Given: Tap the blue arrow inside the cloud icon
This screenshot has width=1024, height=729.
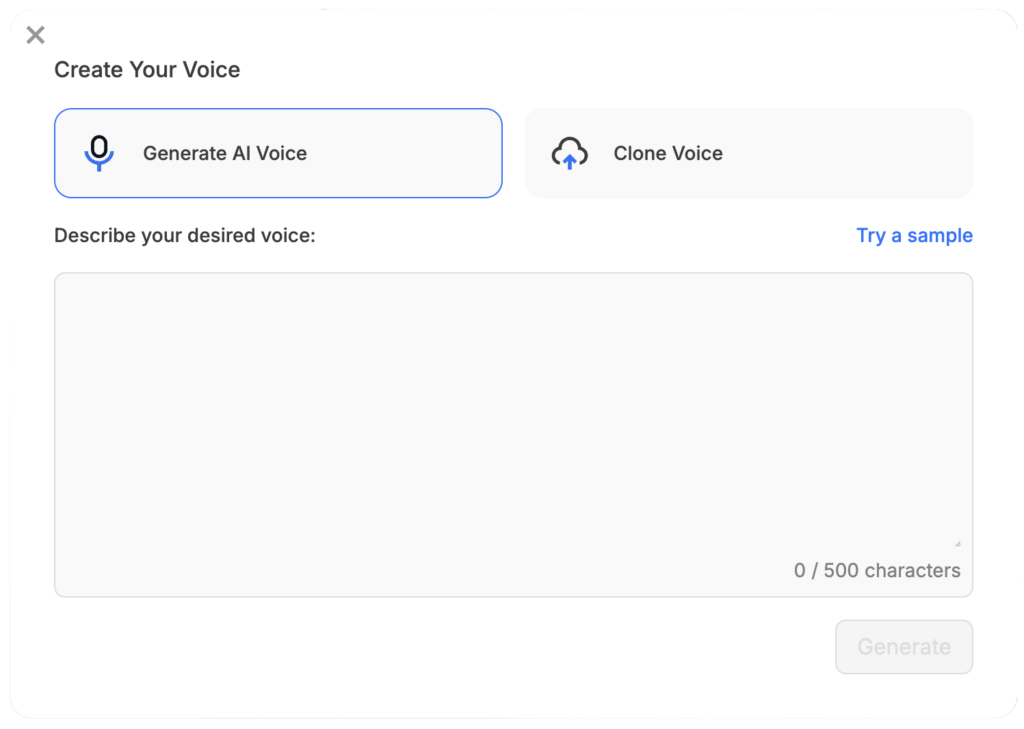Looking at the screenshot, I should pyautogui.click(x=569, y=160).
